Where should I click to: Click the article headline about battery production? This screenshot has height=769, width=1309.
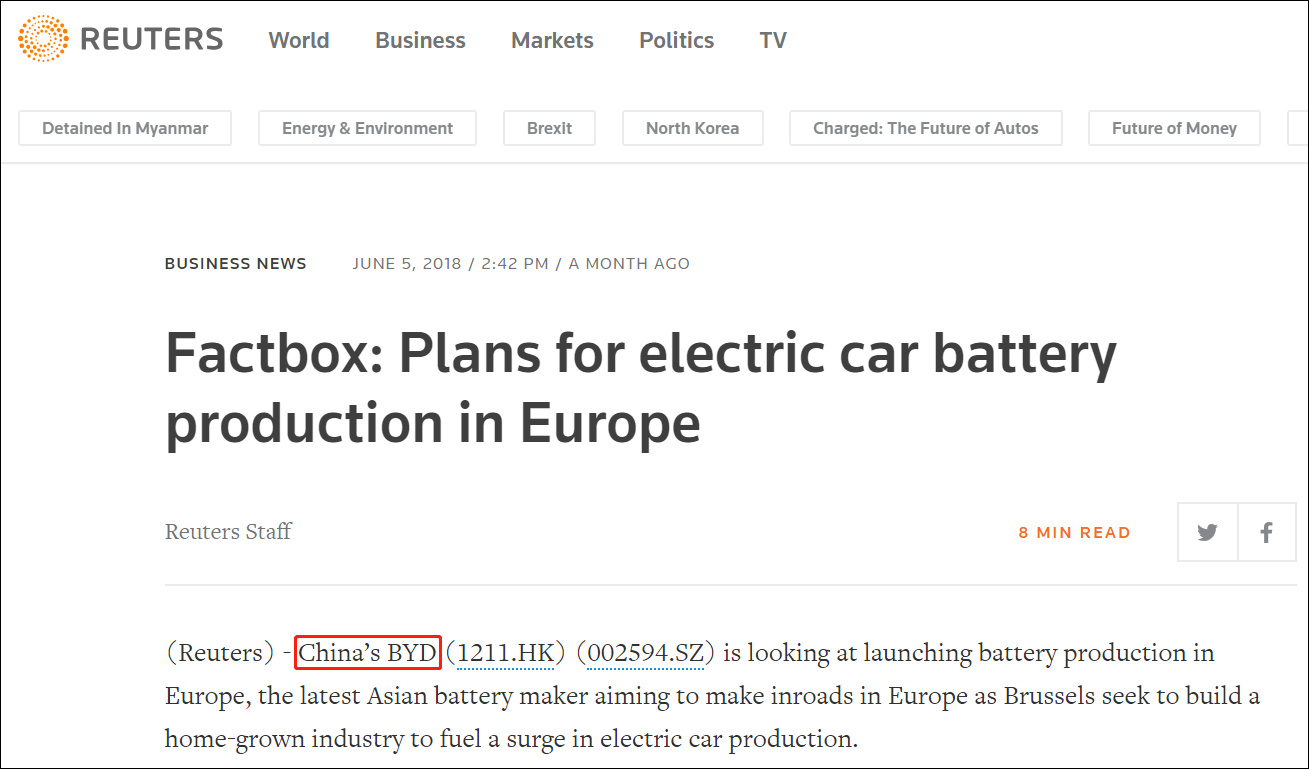coord(641,389)
